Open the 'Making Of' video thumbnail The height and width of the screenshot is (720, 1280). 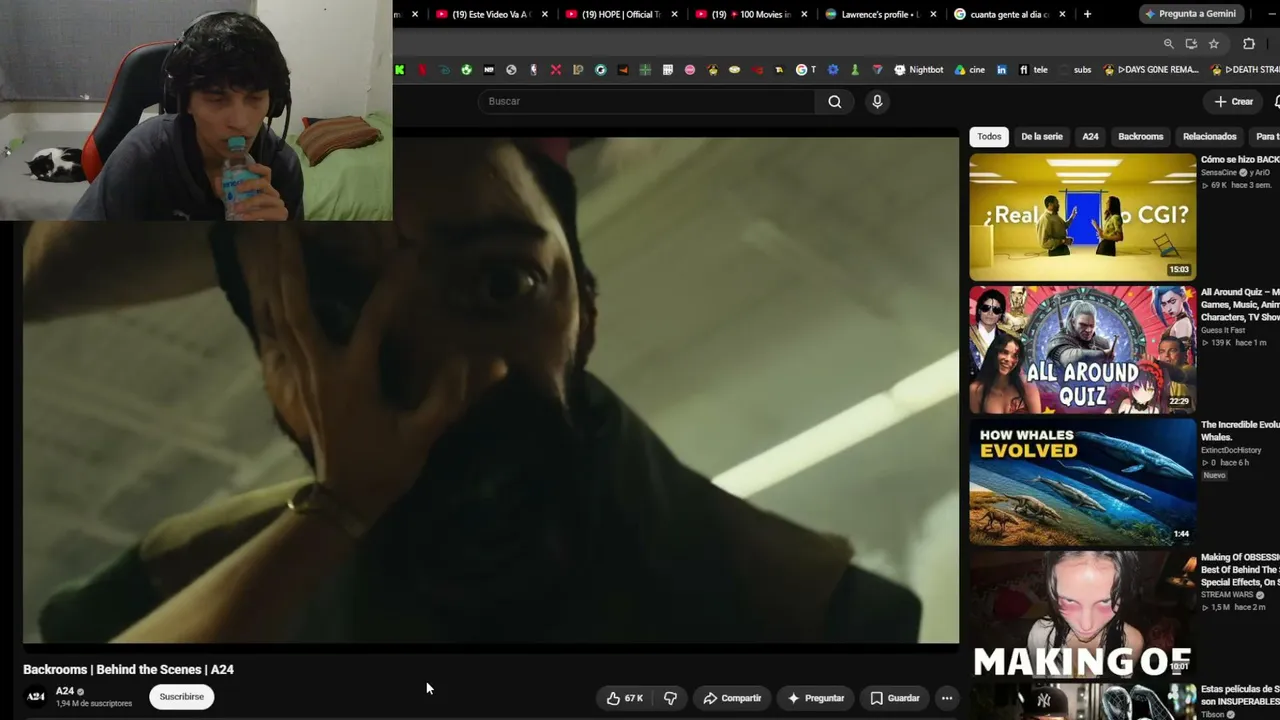click(1082, 615)
